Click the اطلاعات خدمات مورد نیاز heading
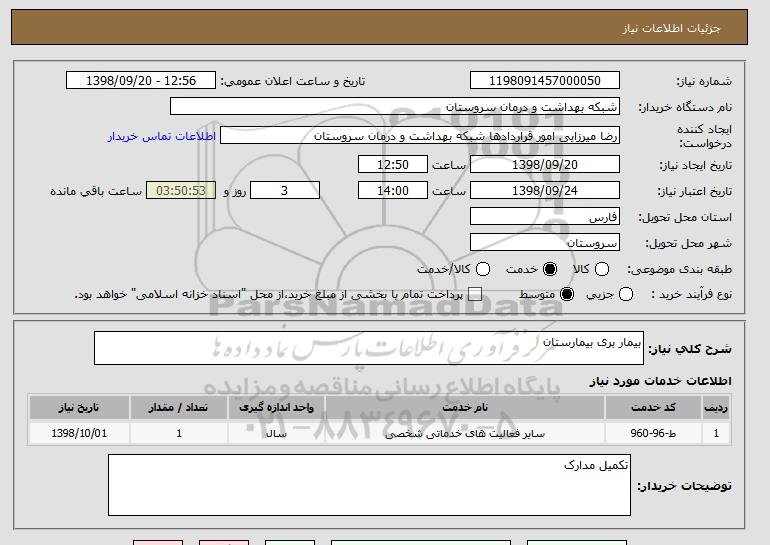Image resolution: width=770 pixels, height=545 pixels. click(660, 381)
